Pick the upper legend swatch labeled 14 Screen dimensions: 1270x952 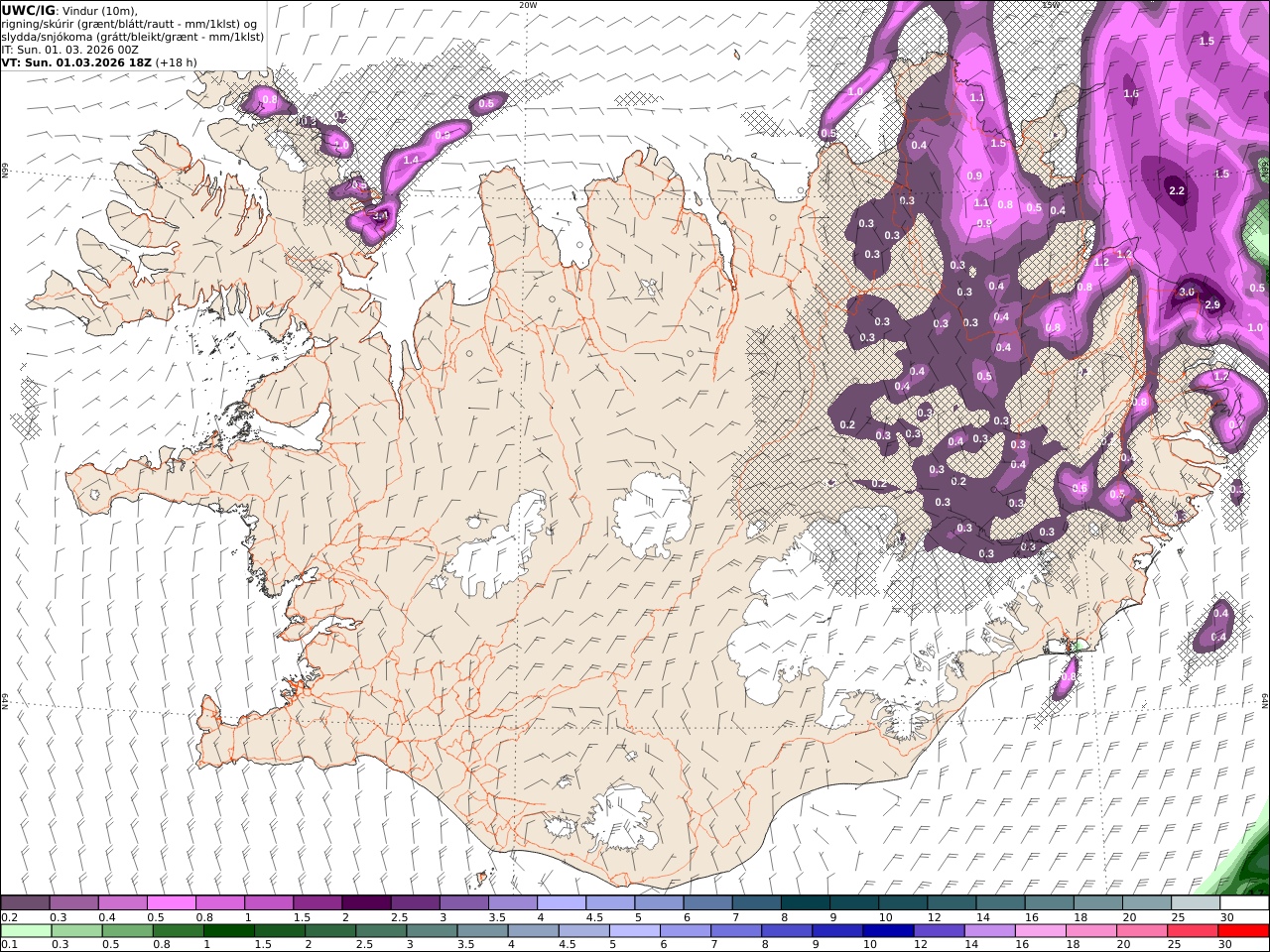click(1000, 902)
